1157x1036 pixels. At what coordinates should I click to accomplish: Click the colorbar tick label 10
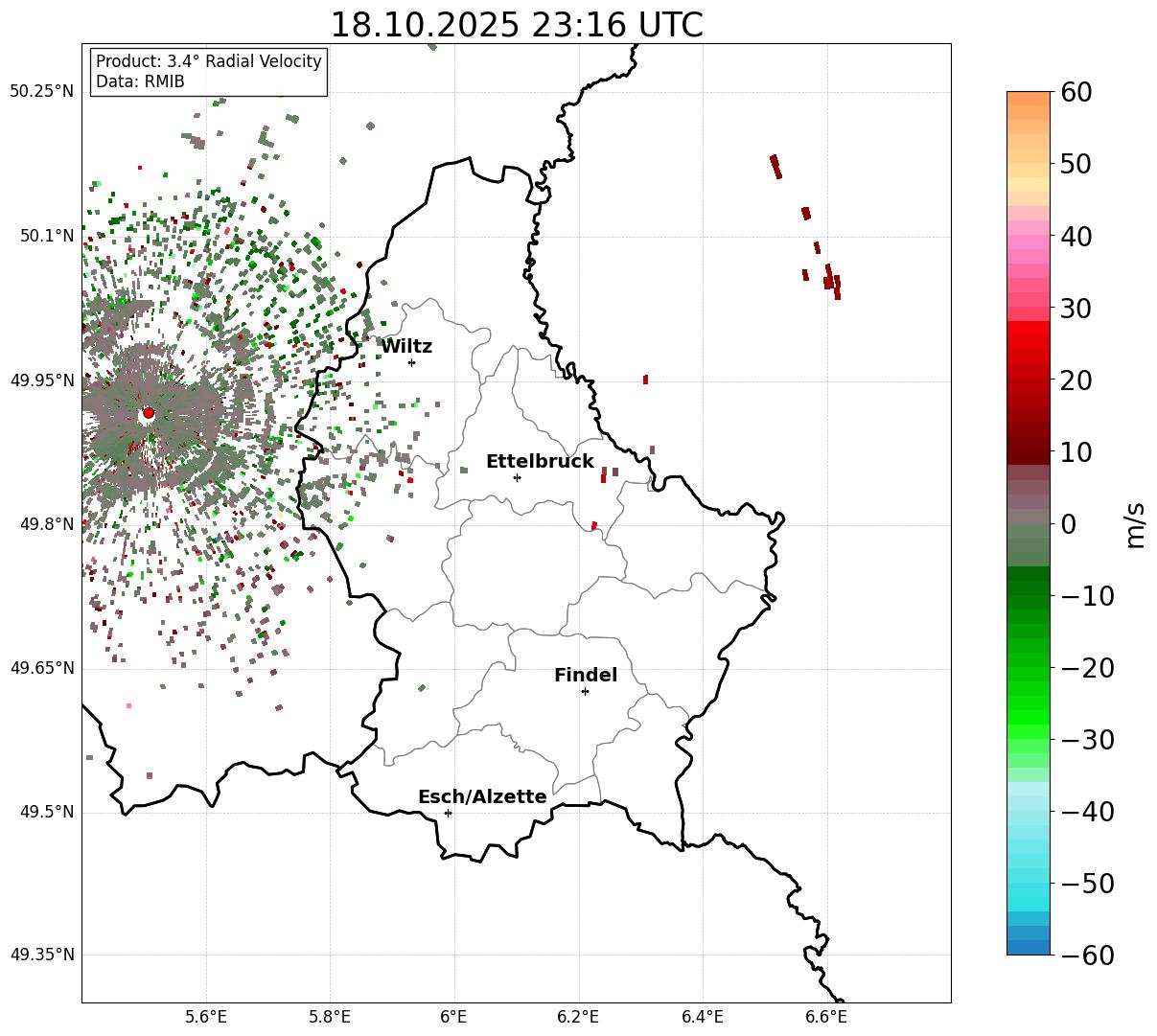(1078, 451)
